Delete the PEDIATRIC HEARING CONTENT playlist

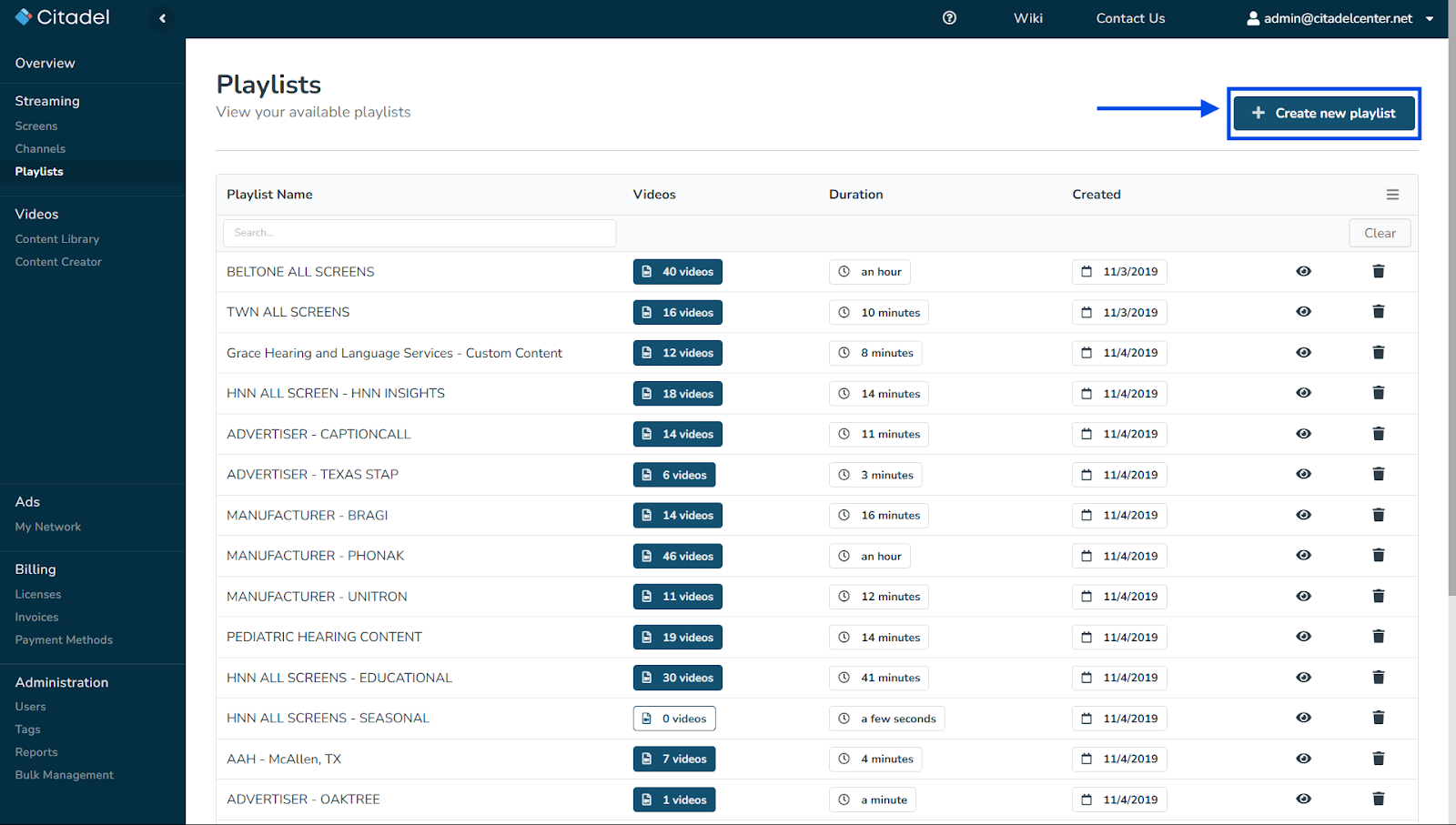tap(1379, 637)
